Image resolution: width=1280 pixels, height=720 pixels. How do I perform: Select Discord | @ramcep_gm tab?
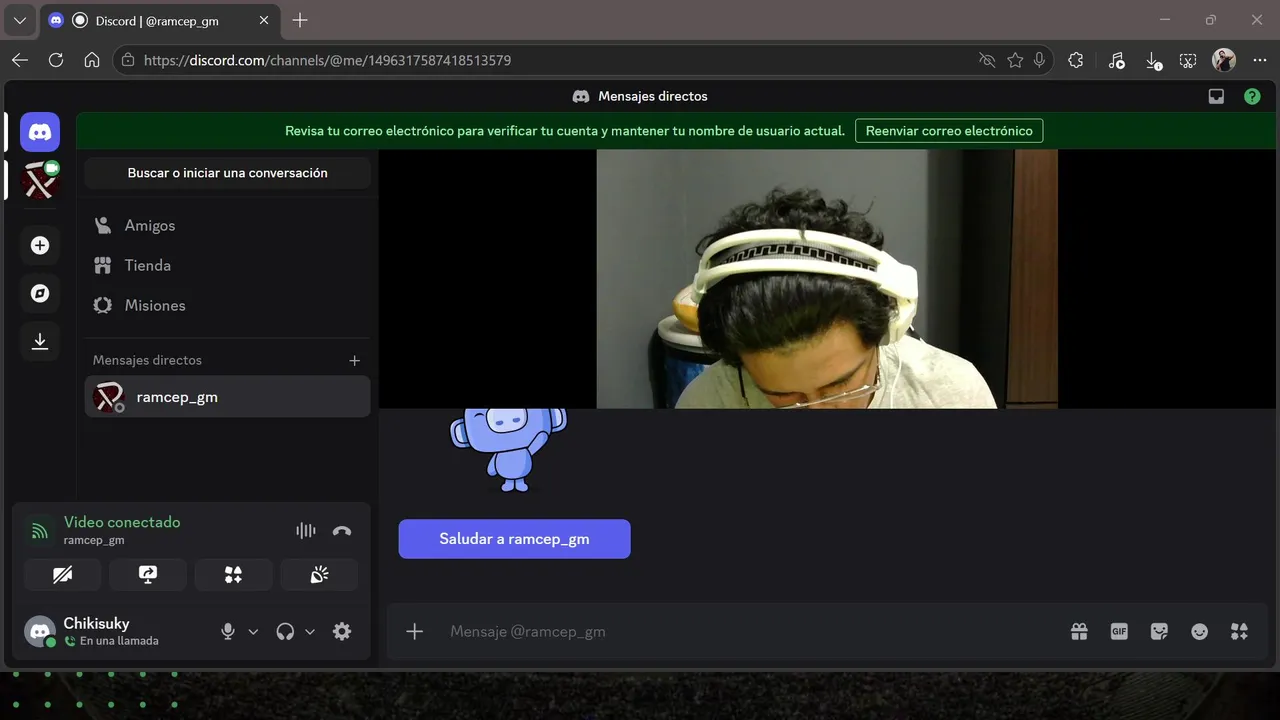point(160,20)
